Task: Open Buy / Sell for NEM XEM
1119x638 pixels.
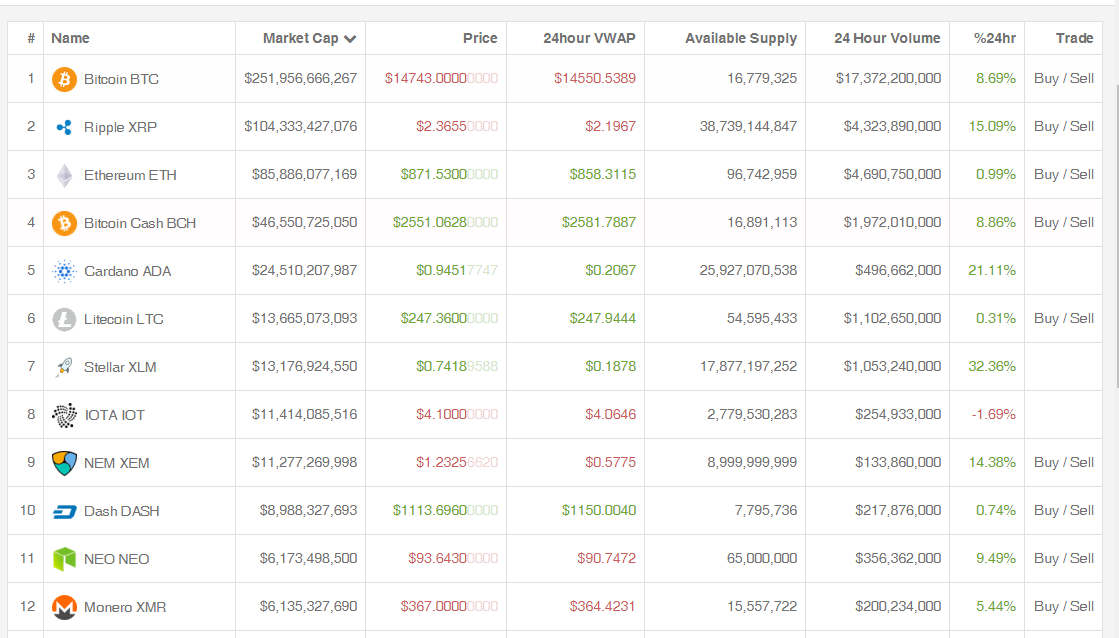Action: click(1063, 462)
